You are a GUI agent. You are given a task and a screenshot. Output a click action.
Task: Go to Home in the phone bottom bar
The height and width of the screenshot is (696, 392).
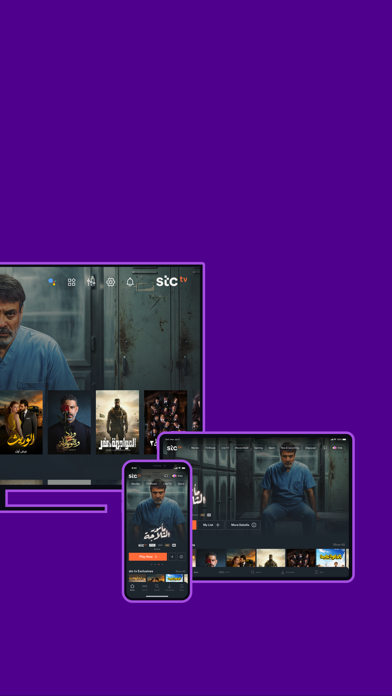pyautogui.click(x=132, y=588)
